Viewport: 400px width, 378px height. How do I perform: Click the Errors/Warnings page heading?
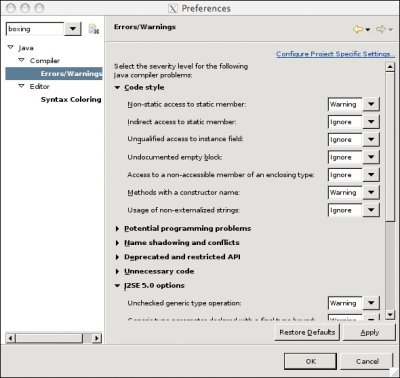tap(145, 27)
